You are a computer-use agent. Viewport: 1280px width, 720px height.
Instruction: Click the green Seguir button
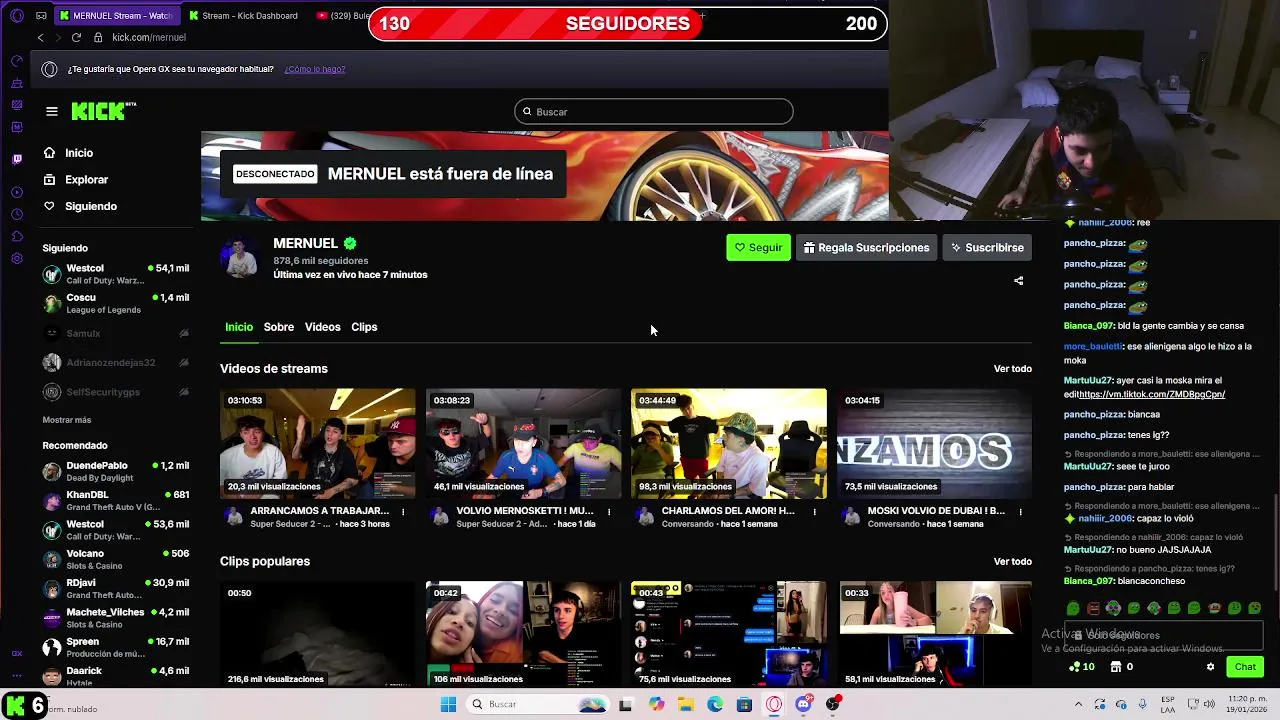coord(758,248)
